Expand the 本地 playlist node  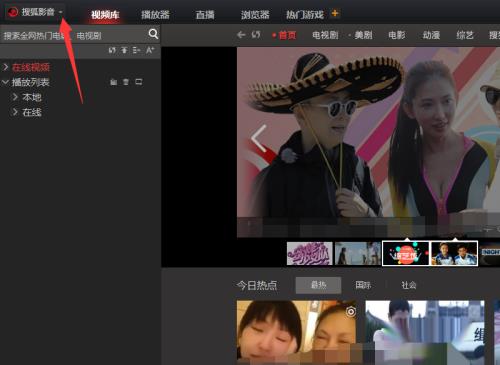[x=15, y=97]
